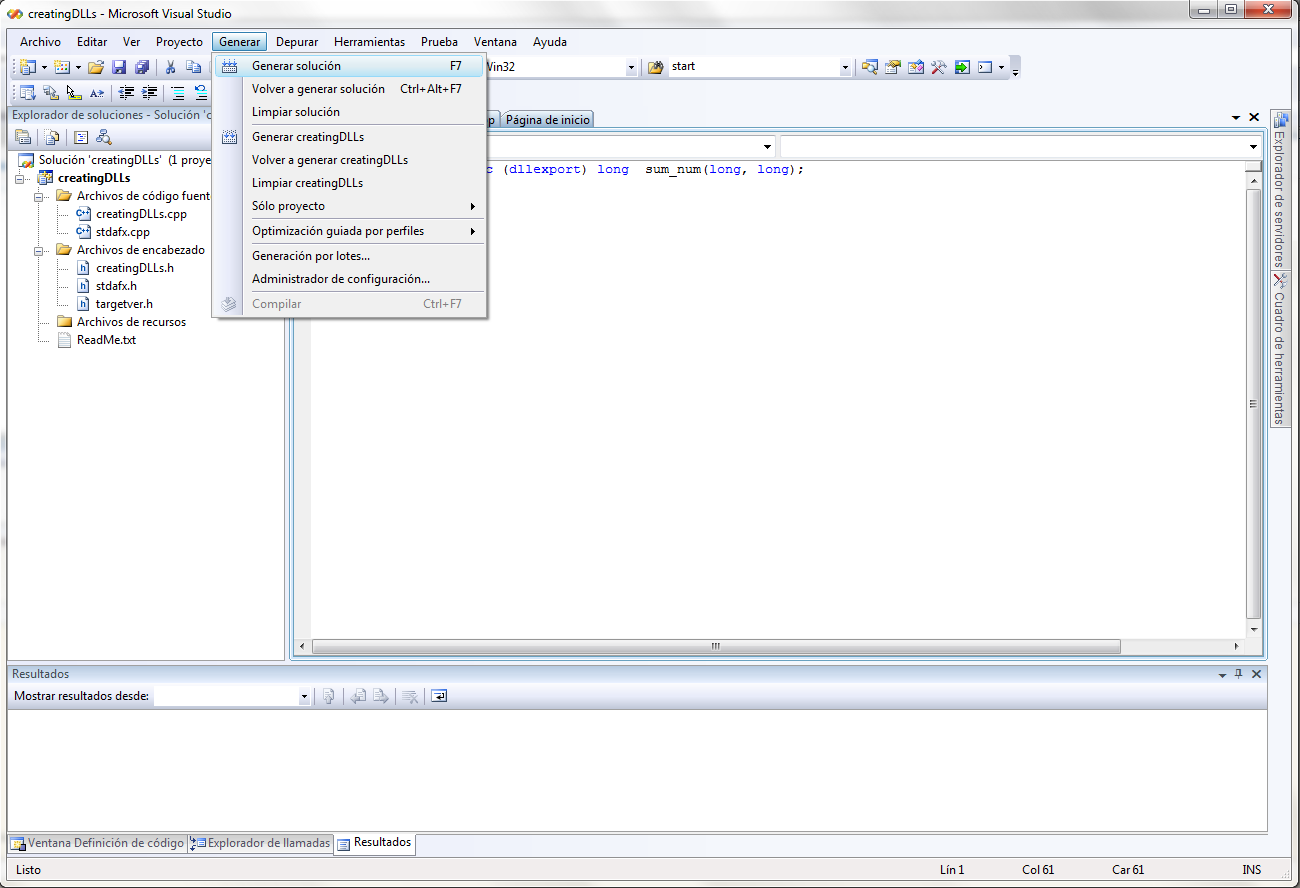Switch to 'Explorador de llamadas' tab
Image resolution: width=1300 pixels, height=888 pixels.
tap(260, 843)
